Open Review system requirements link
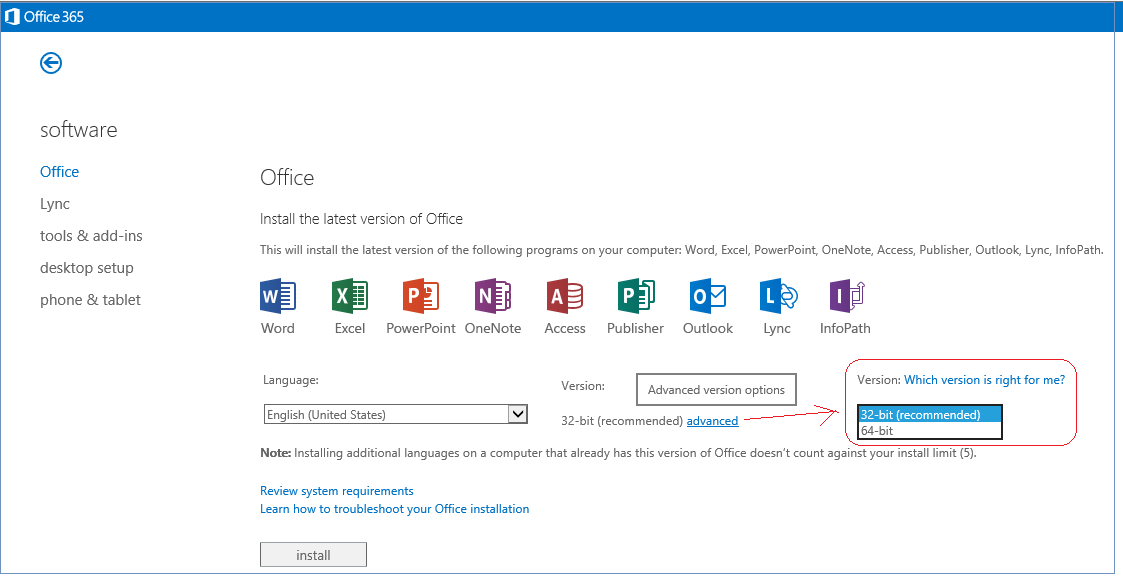This screenshot has width=1123, height=580. [x=337, y=491]
